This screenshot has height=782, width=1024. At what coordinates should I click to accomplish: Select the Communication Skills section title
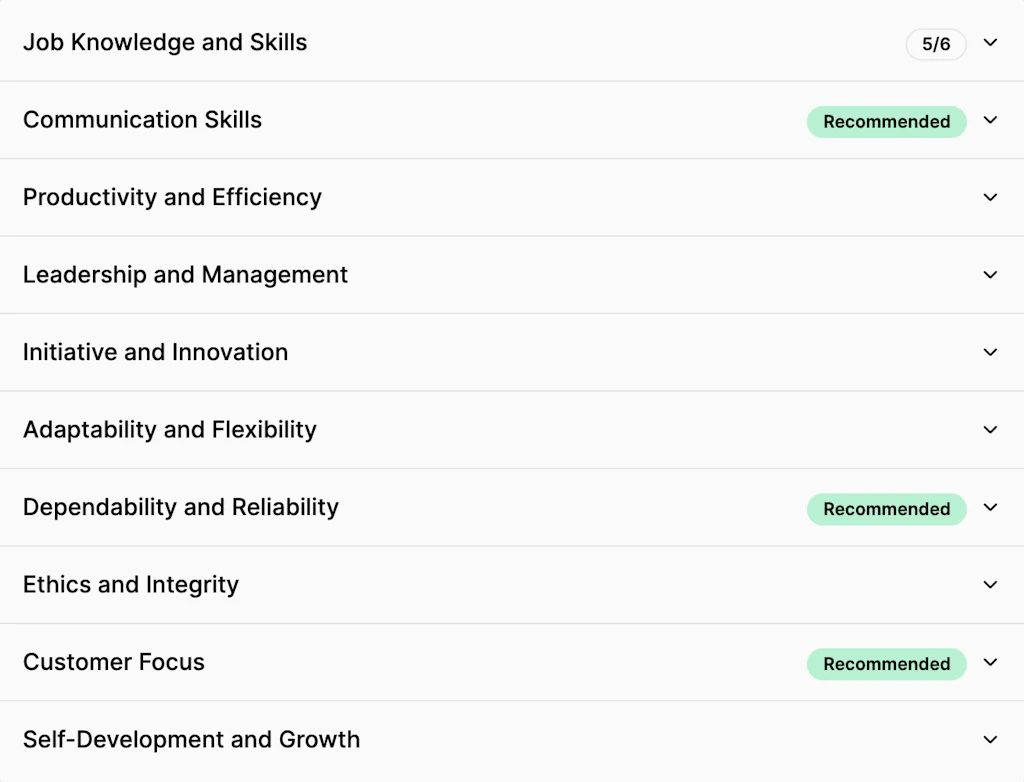tap(142, 120)
